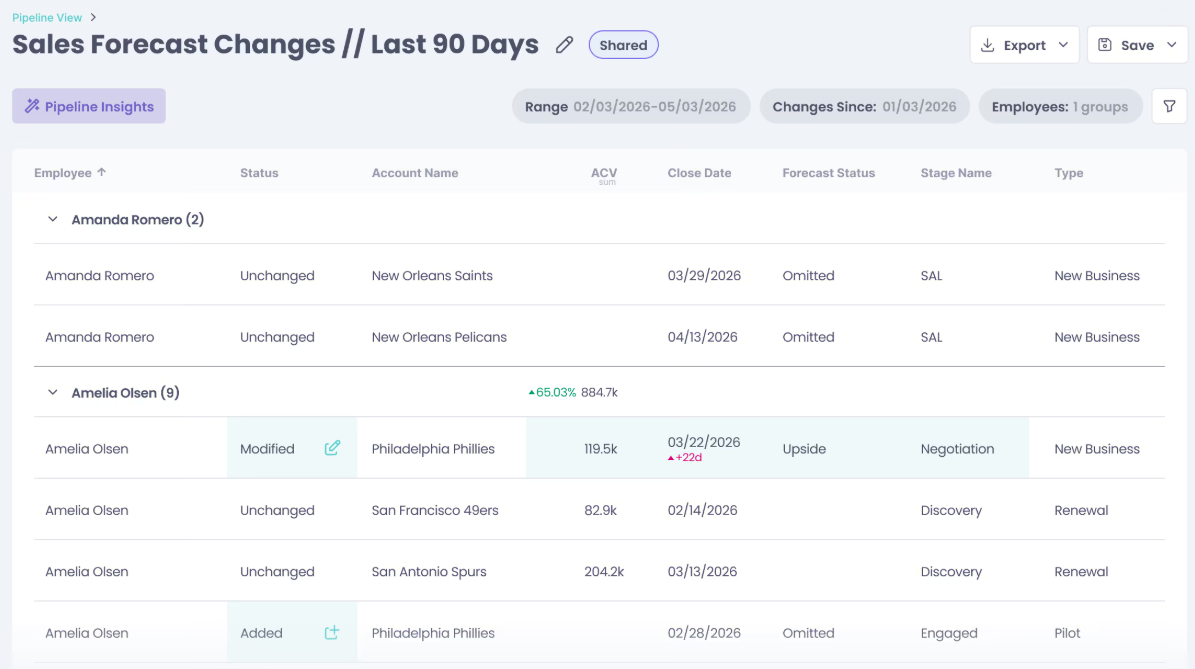1195x669 pixels.
Task: Click the Pipeline Insights wand icon
Action: click(32, 106)
